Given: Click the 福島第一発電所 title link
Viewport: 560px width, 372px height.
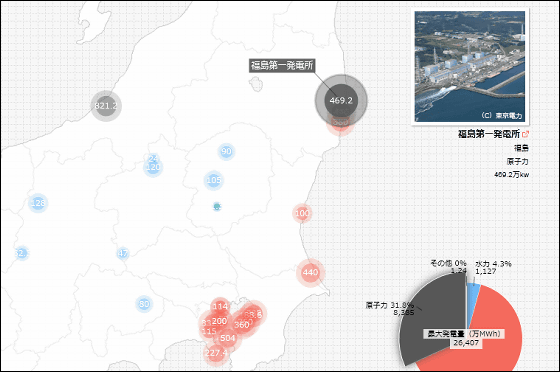Looking at the screenshot, I should 489,134.
